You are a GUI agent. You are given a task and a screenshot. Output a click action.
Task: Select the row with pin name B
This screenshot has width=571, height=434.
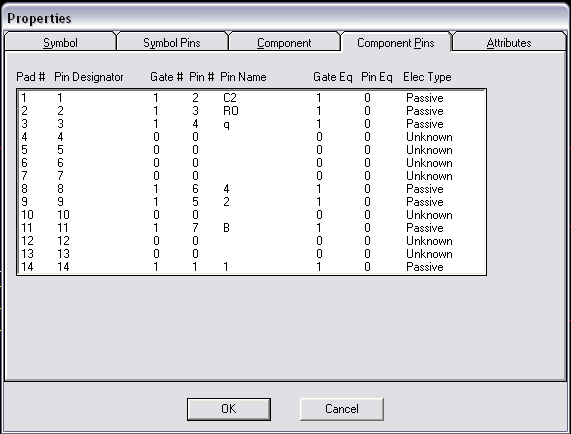[251, 228]
